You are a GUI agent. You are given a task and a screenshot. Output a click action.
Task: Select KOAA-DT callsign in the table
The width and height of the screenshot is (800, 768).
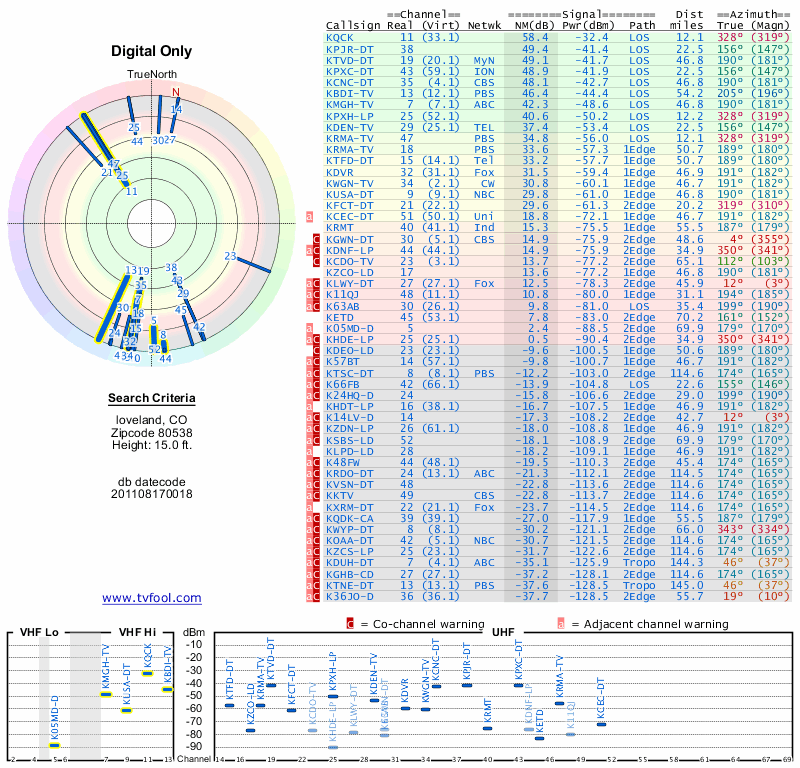click(350, 540)
